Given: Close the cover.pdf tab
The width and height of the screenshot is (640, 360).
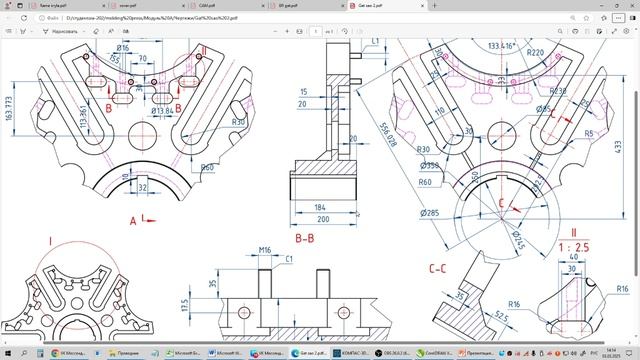Looking at the screenshot, I should click(x=183, y=6).
